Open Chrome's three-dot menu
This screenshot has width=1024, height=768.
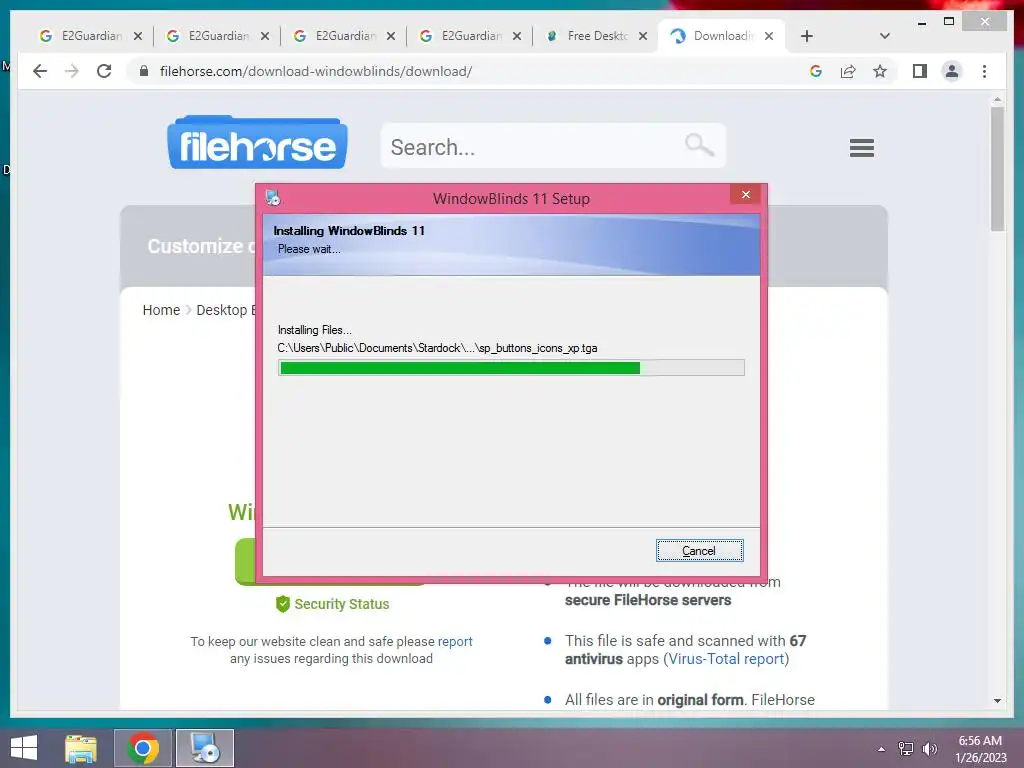(x=985, y=71)
